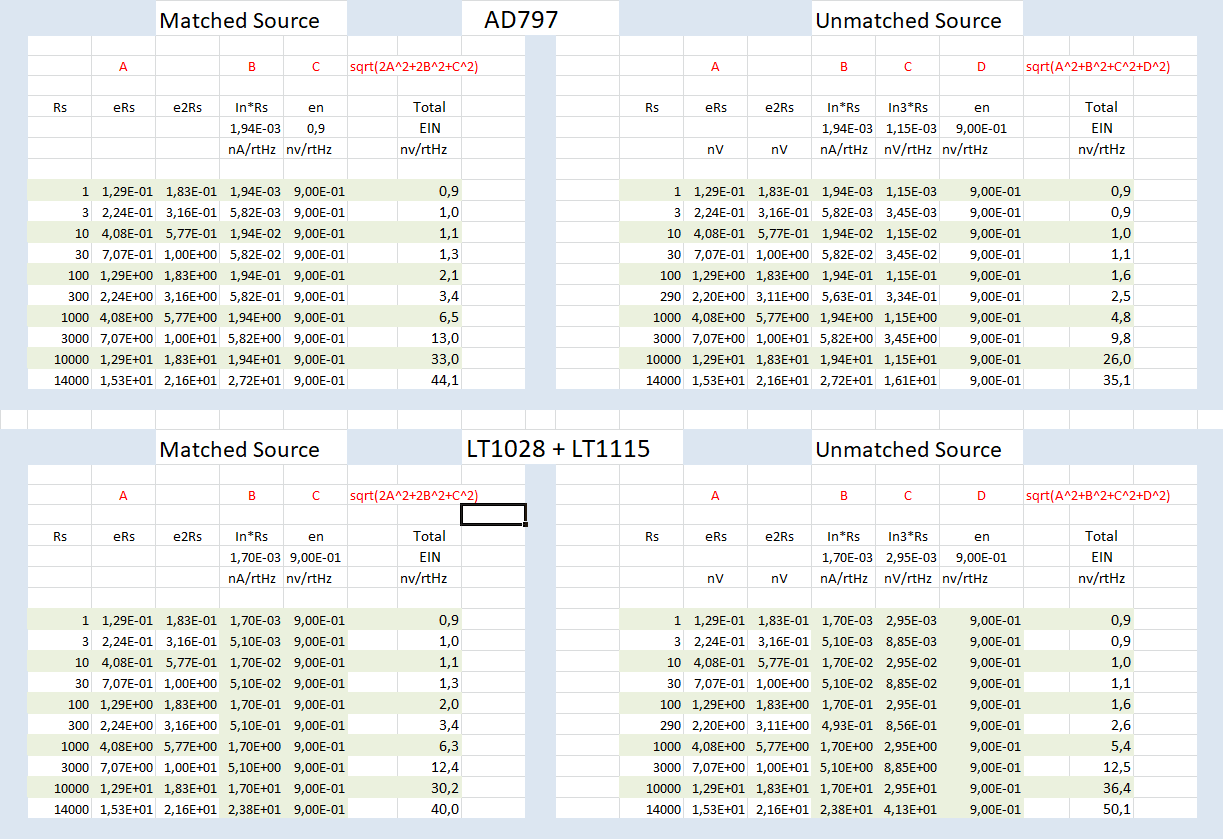Click In3*Rs value 2,95E-01

[x=912, y=704]
